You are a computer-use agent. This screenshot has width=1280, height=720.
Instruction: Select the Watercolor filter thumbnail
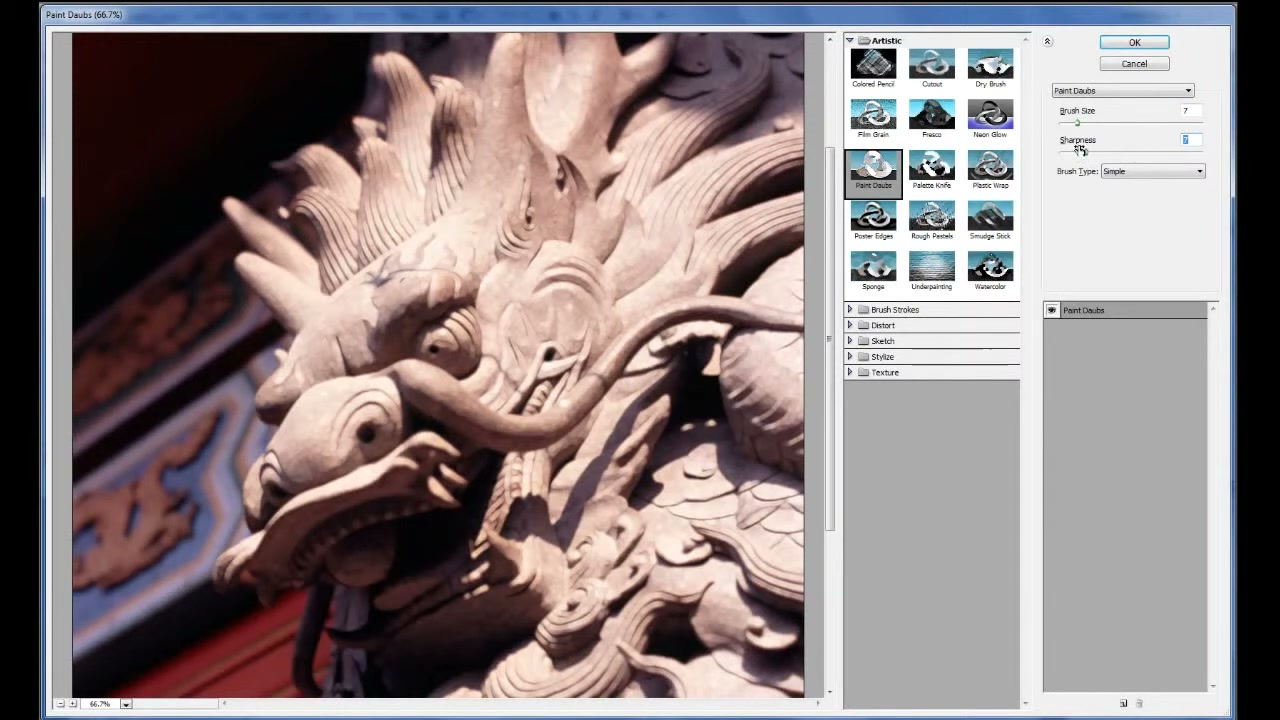(x=990, y=271)
